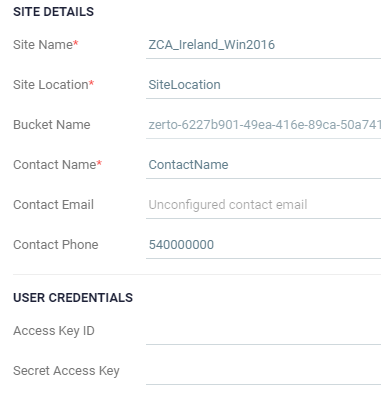Click the Site Name input field
This screenshot has height=399, width=381.
click(263, 45)
